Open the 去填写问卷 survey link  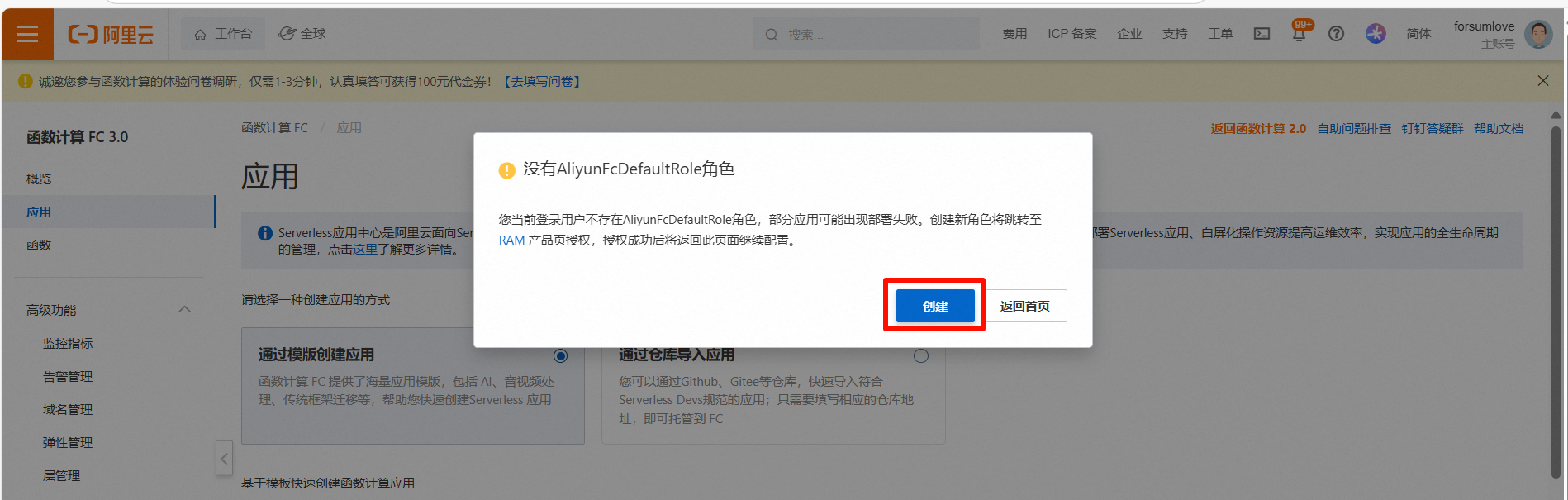click(x=542, y=82)
